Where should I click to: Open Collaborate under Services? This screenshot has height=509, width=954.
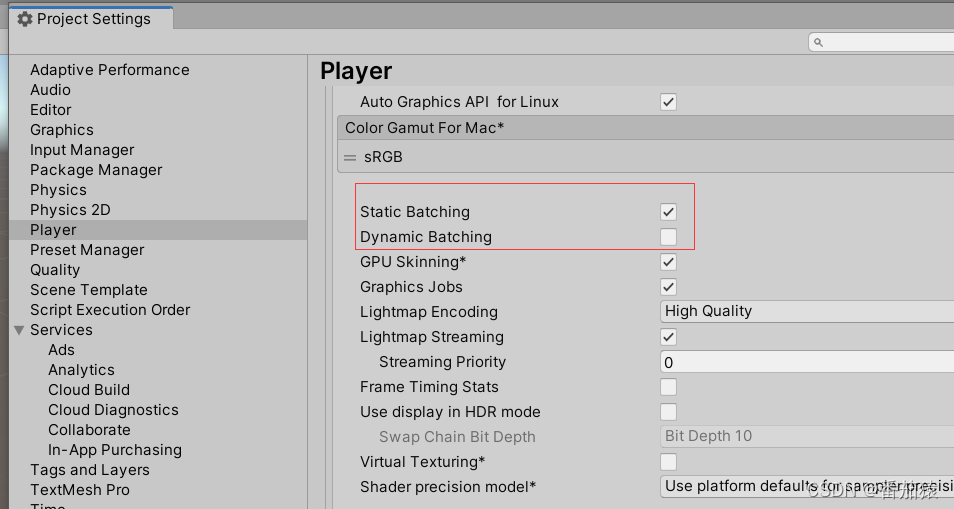(x=89, y=430)
